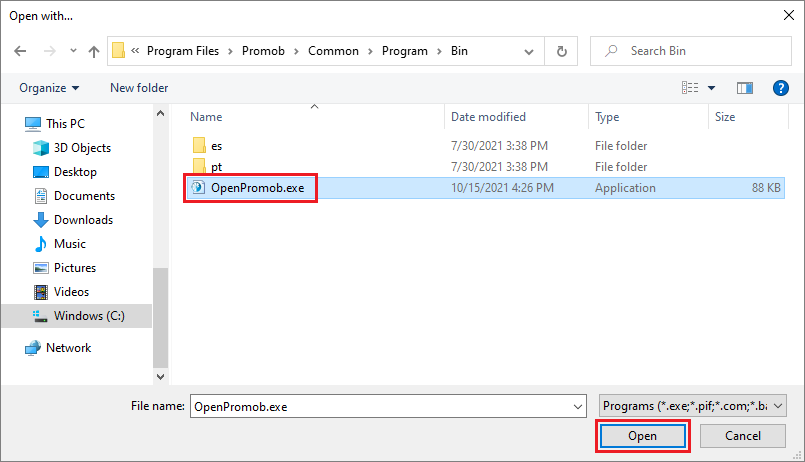805x462 pixels.
Task: Select Videos in the sidebar
Action: (71, 292)
